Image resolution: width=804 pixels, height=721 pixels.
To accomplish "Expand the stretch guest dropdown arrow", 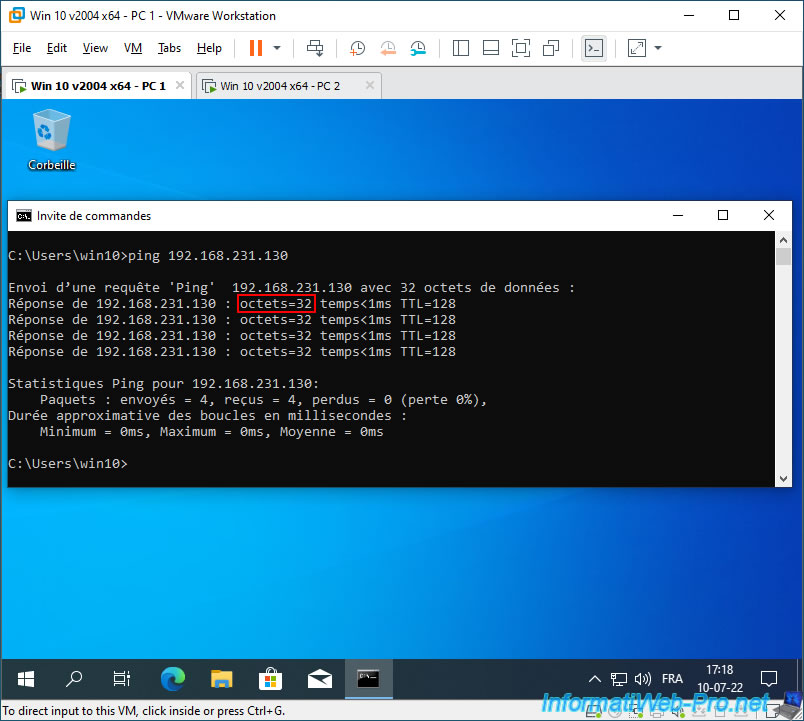I will pos(657,48).
